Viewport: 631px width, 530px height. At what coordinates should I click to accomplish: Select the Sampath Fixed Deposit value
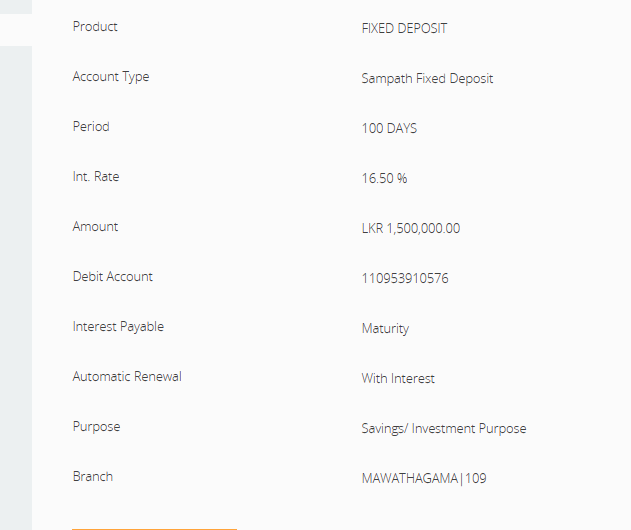pos(427,79)
